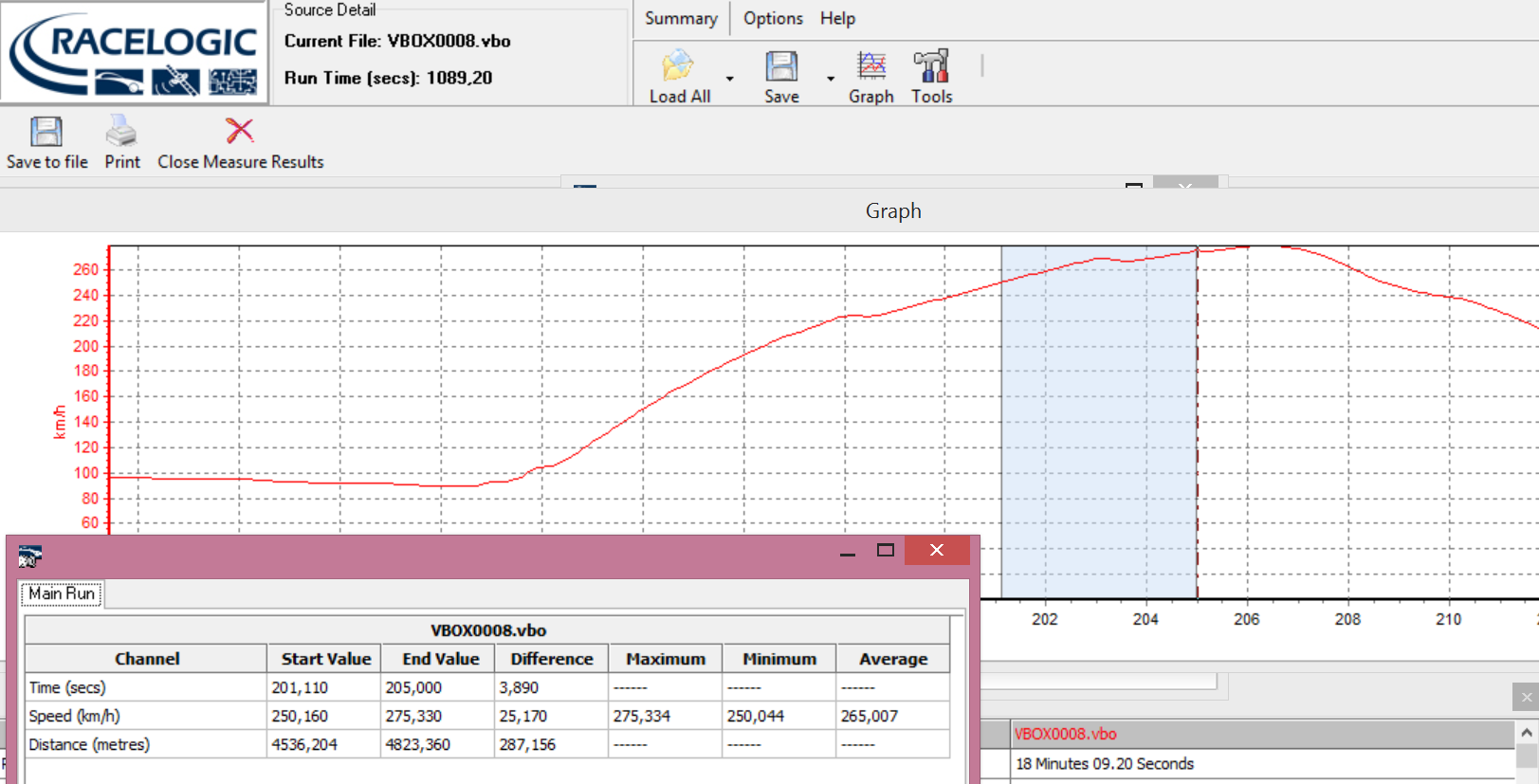Click the Average column header
The height and width of the screenshot is (784, 1539).
892,659
